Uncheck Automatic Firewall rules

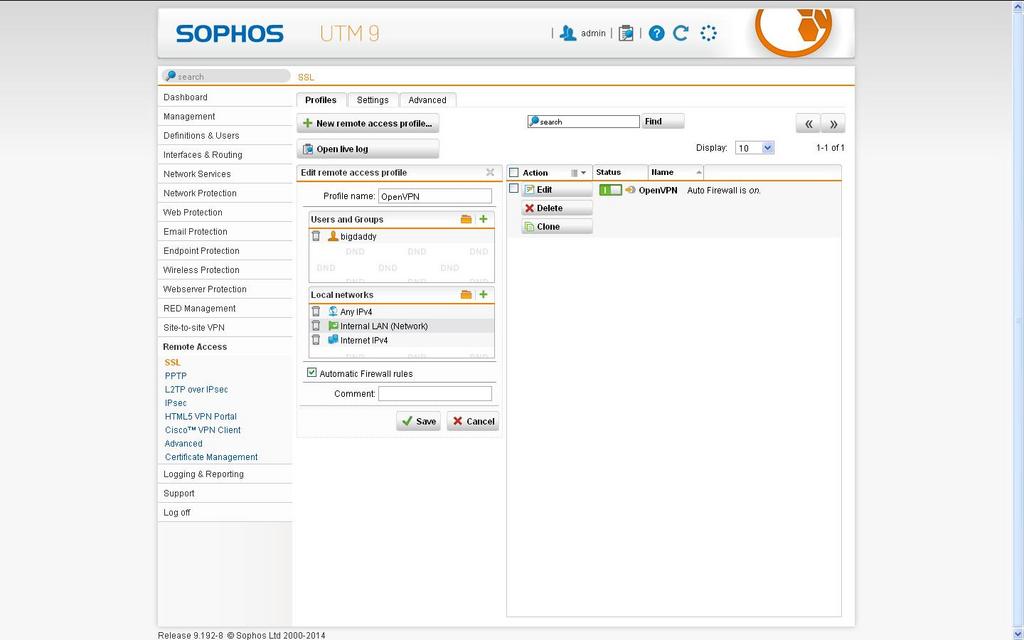(x=312, y=373)
